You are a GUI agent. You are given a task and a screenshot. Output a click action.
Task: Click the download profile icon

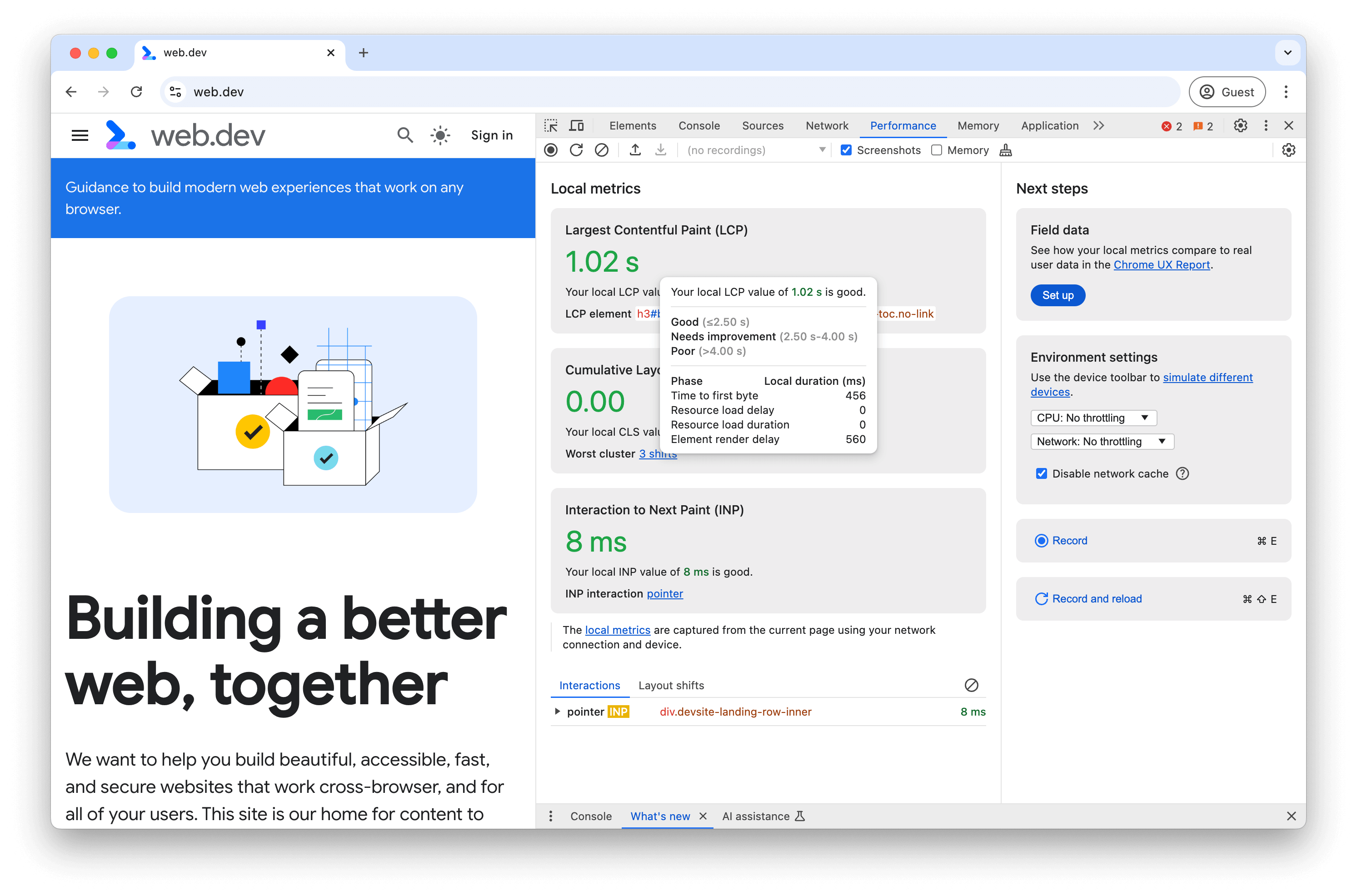point(661,150)
